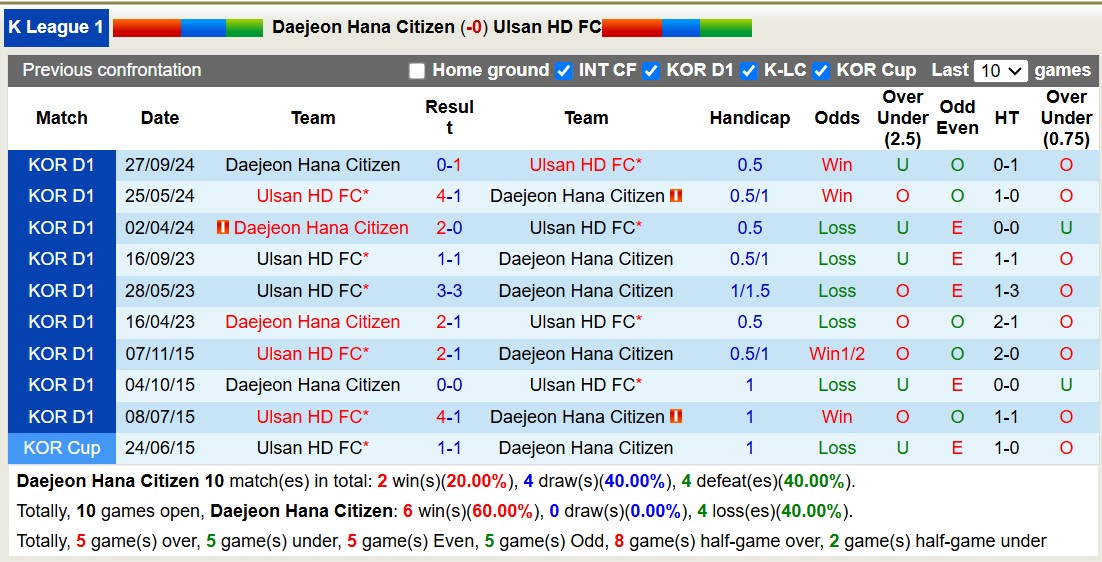Viewport: 1102px width, 562px height.
Task: Click KOR D1 label on the 27/09/24 row
Action: [62, 165]
